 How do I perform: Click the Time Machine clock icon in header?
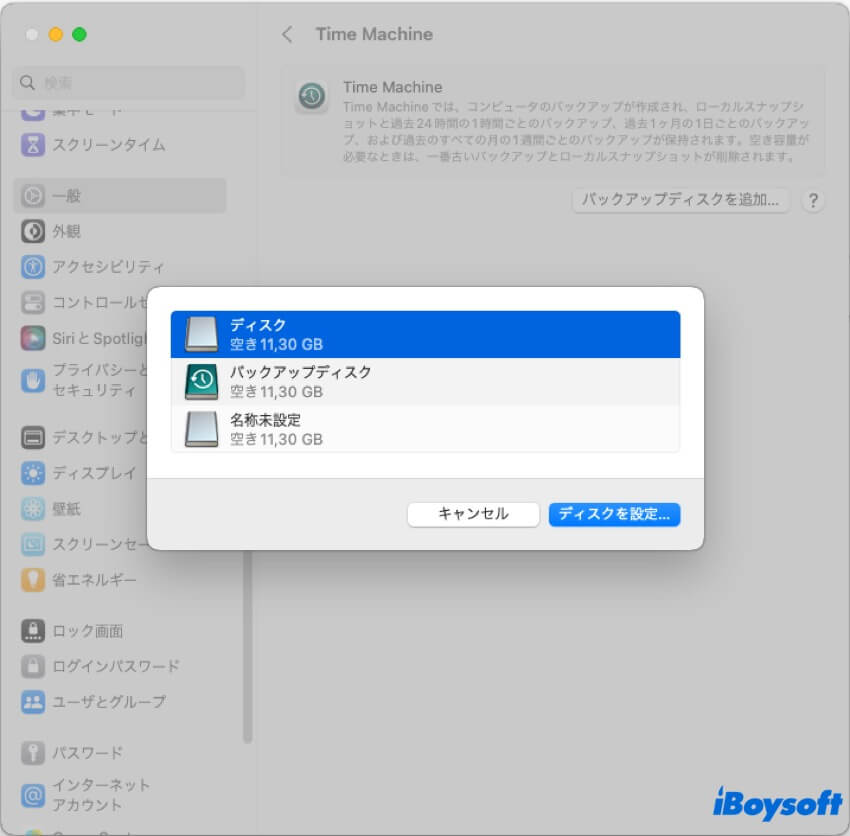pyautogui.click(x=311, y=97)
